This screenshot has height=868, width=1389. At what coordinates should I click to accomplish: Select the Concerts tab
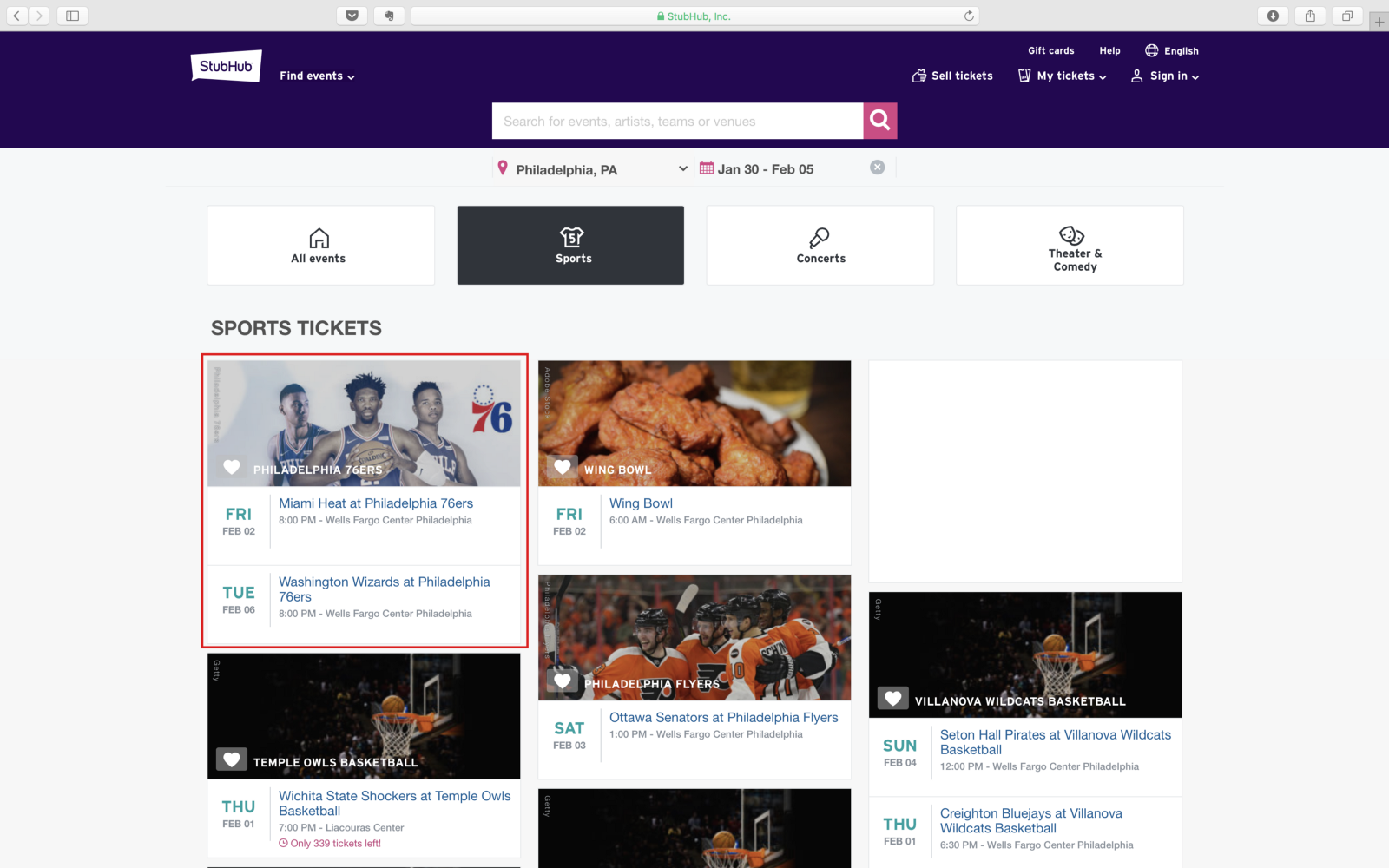tap(820, 245)
